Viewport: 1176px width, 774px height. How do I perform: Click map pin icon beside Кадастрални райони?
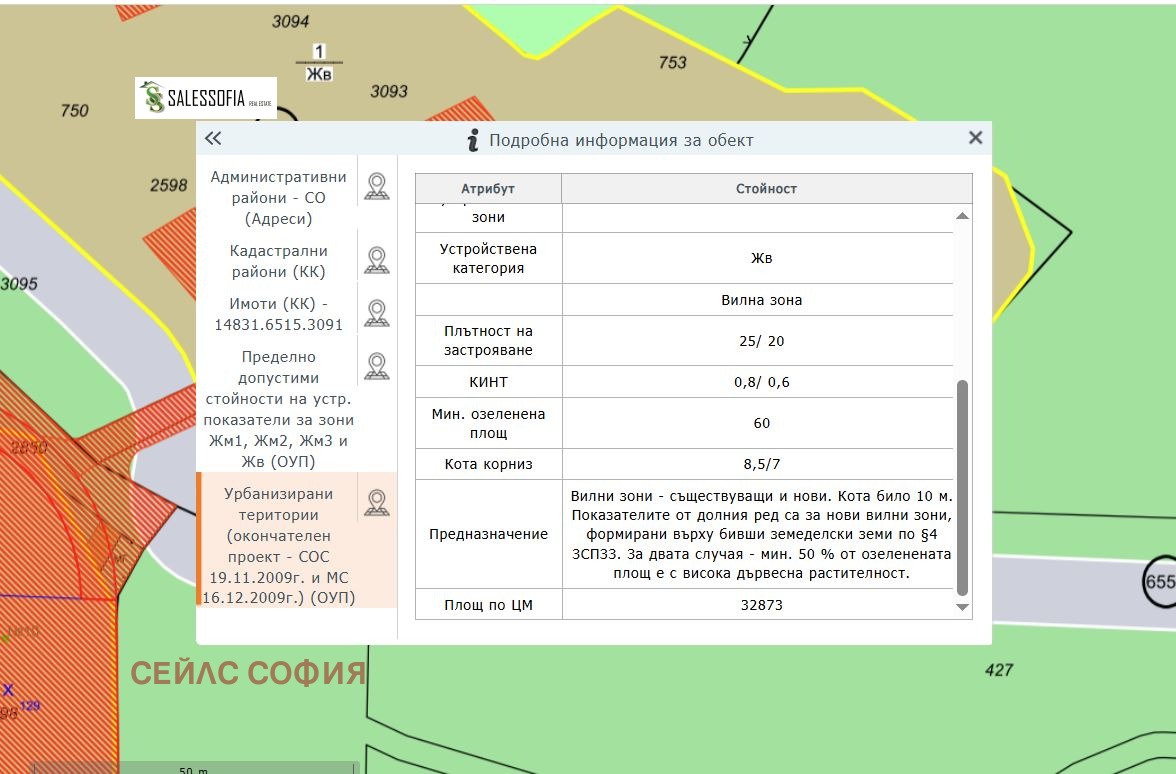[x=376, y=260]
